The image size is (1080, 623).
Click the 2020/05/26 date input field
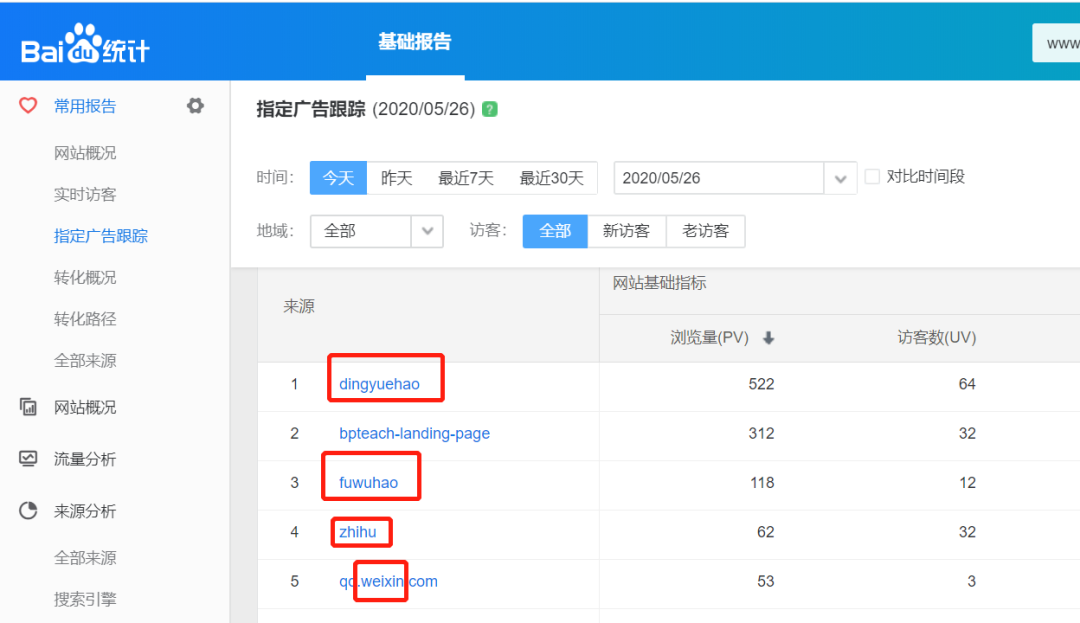pos(718,178)
